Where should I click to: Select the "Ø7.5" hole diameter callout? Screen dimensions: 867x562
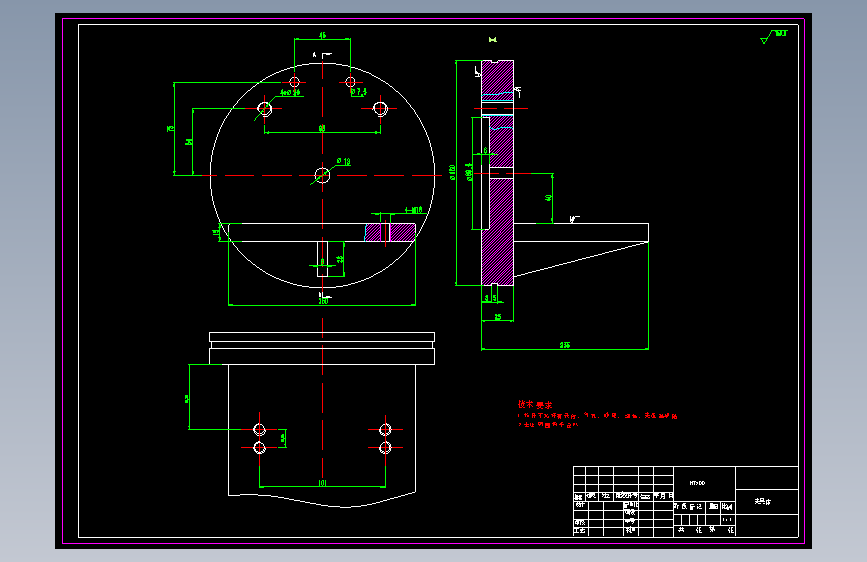[359, 92]
